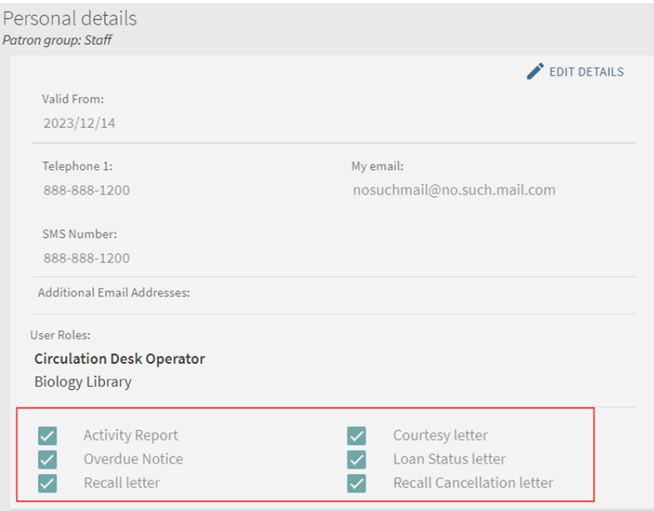654x511 pixels.
Task: Click the Biology Library role scope
Action: point(82,381)
